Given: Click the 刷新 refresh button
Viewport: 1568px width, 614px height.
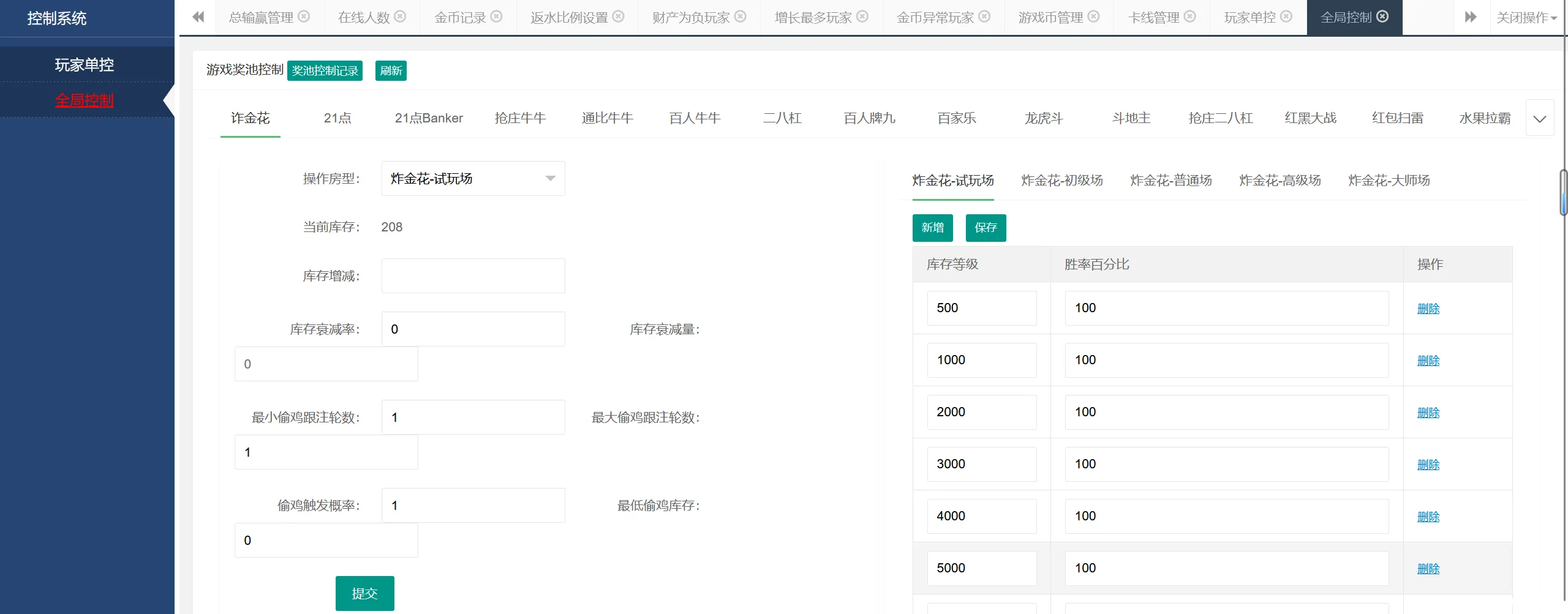Looking at the screenshot, I should [x=391, y=71].
